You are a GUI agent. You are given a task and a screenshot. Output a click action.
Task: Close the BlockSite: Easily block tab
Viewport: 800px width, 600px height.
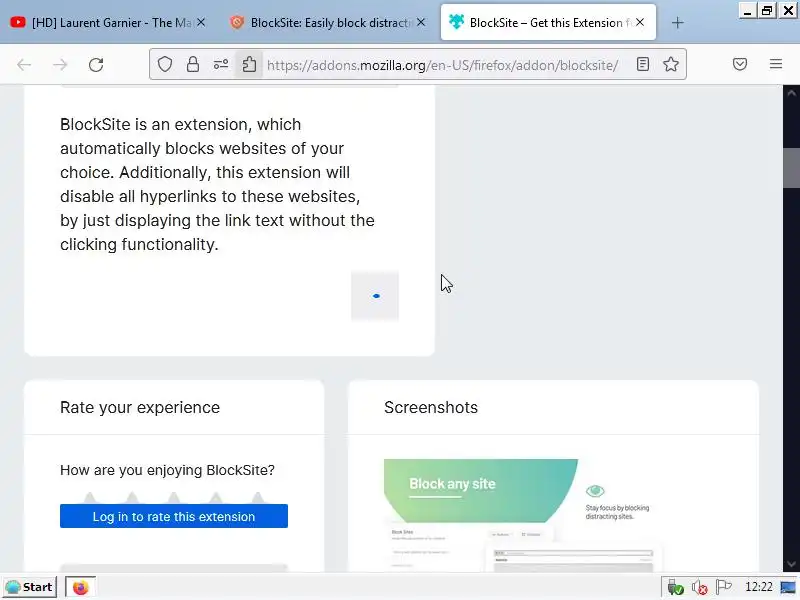point(420,22)
